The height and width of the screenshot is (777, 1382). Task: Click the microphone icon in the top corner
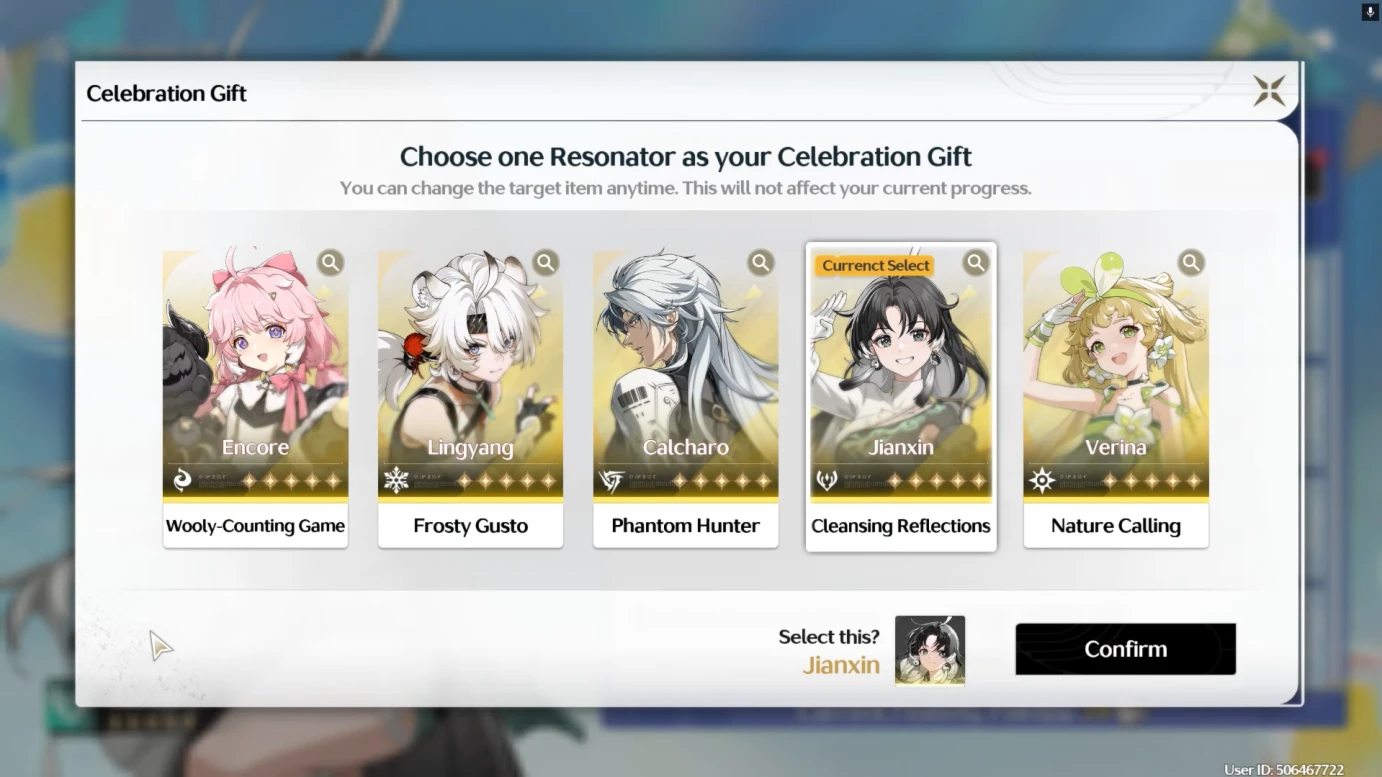[1370, 12]
